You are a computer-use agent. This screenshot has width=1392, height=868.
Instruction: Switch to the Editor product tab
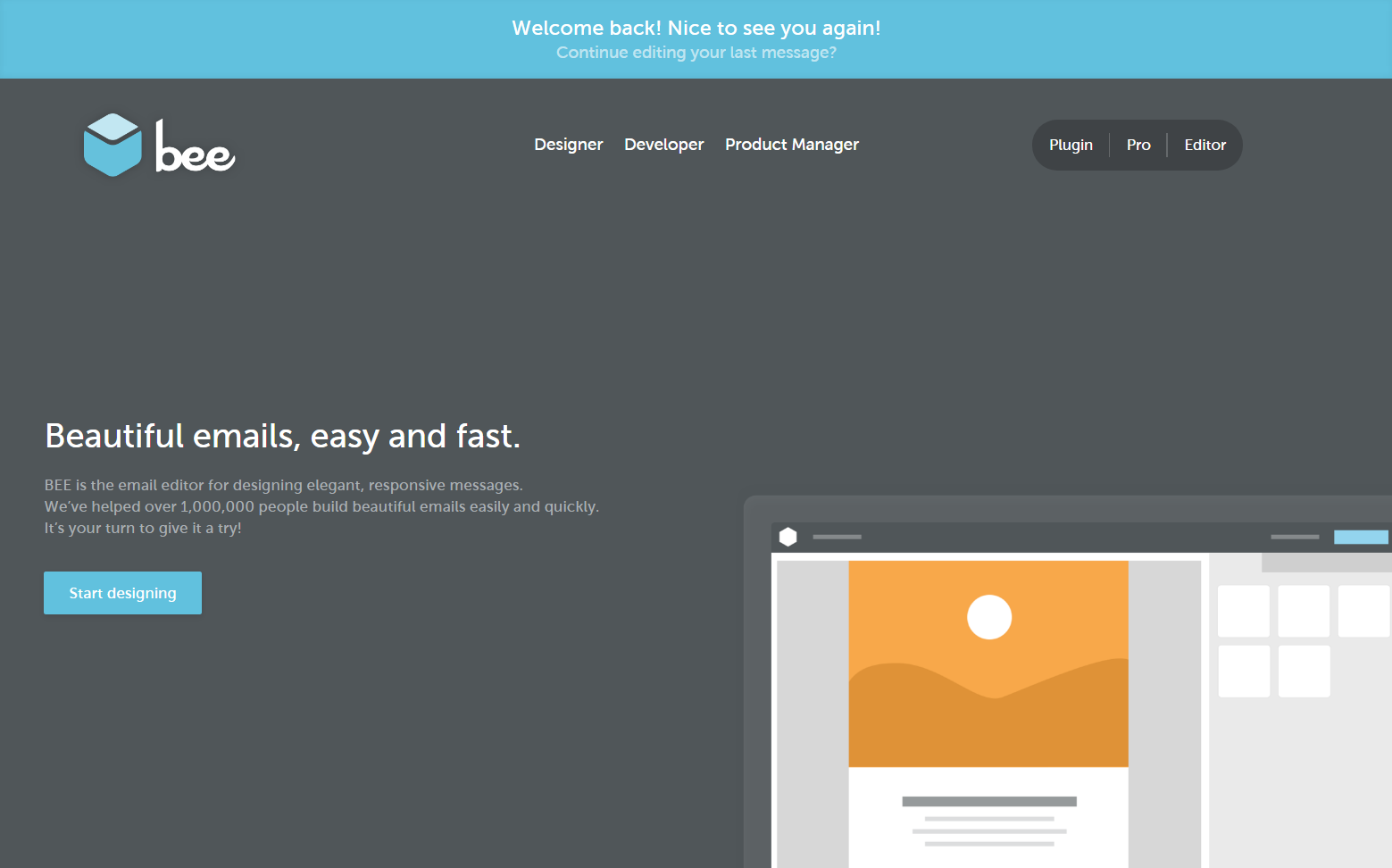click(1204, 145)
